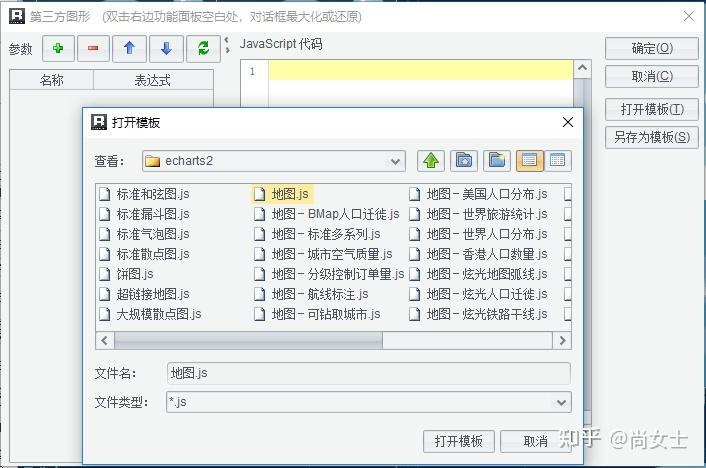Switch to details view toggle
The image size is (706, 468).
(x=558, y=161)
